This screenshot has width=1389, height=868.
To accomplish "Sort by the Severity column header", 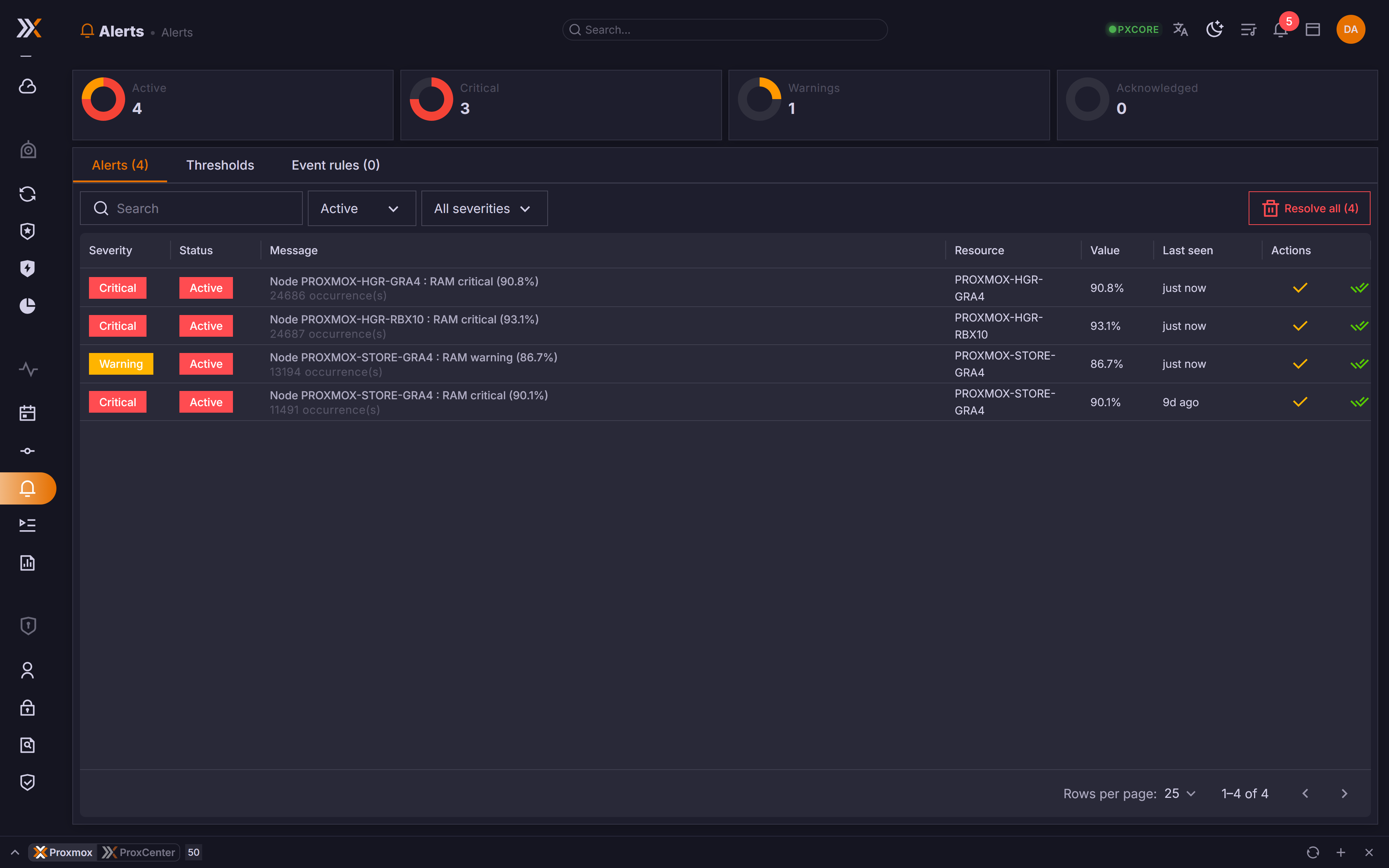I will coord(110,250).
